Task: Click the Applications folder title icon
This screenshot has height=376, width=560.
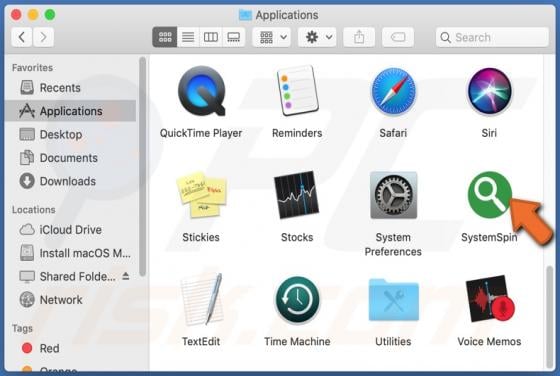Action: 245,15
